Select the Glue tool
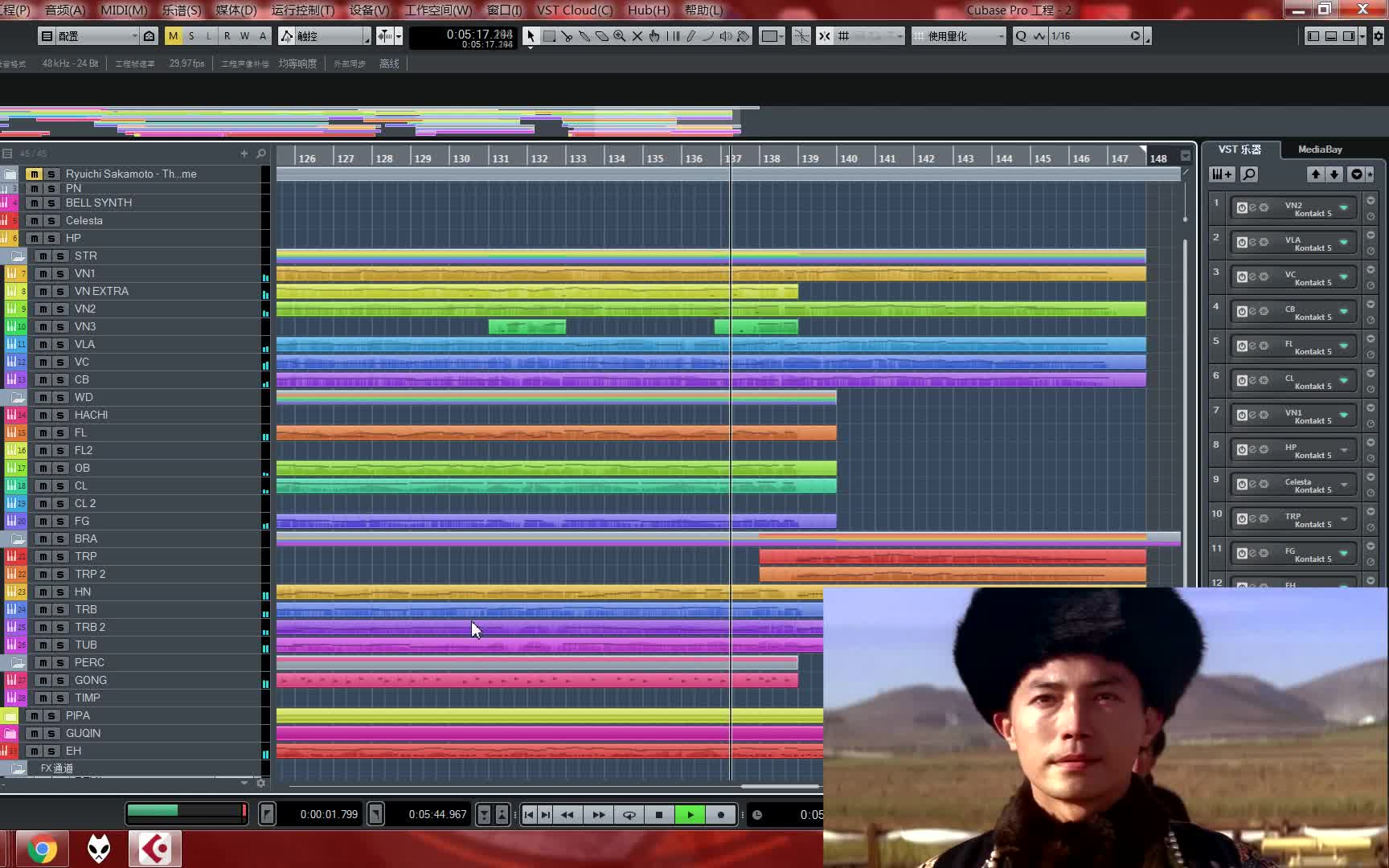Screen dimensions: 1389x868 [x=584, y=36]
